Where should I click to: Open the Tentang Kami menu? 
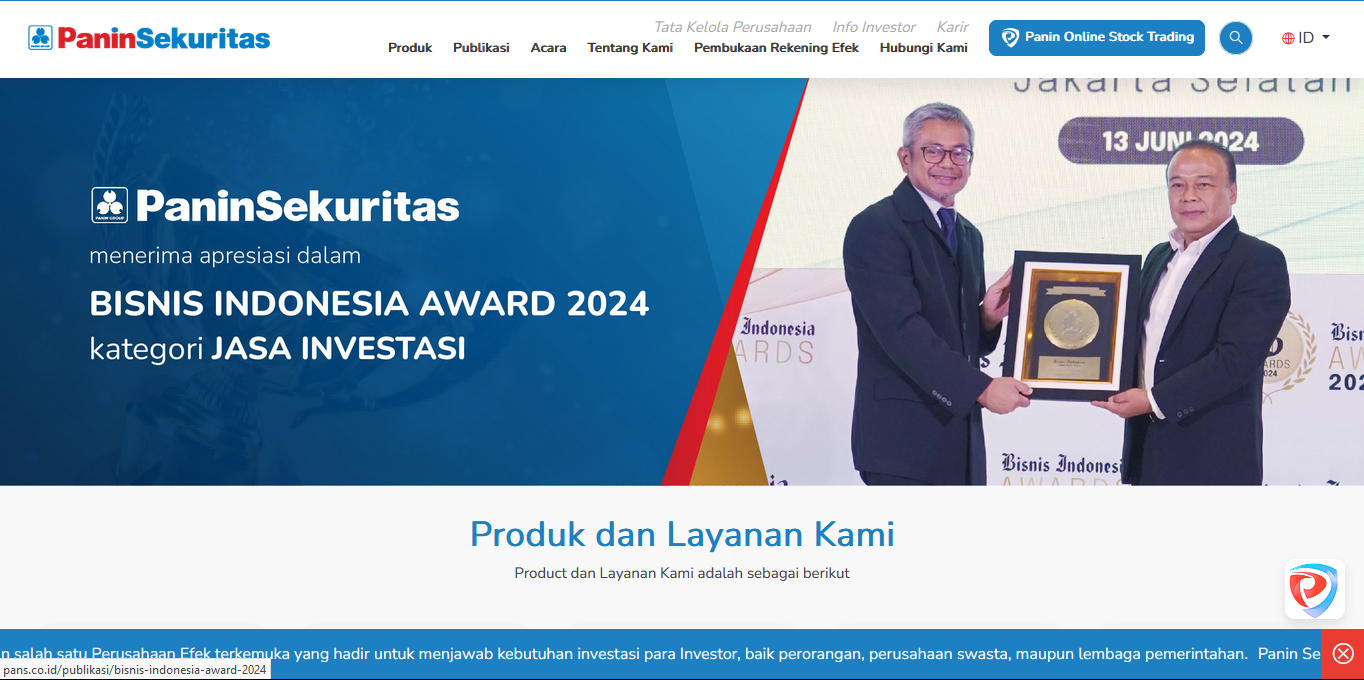pyautogui.click(x=630, y=47)
